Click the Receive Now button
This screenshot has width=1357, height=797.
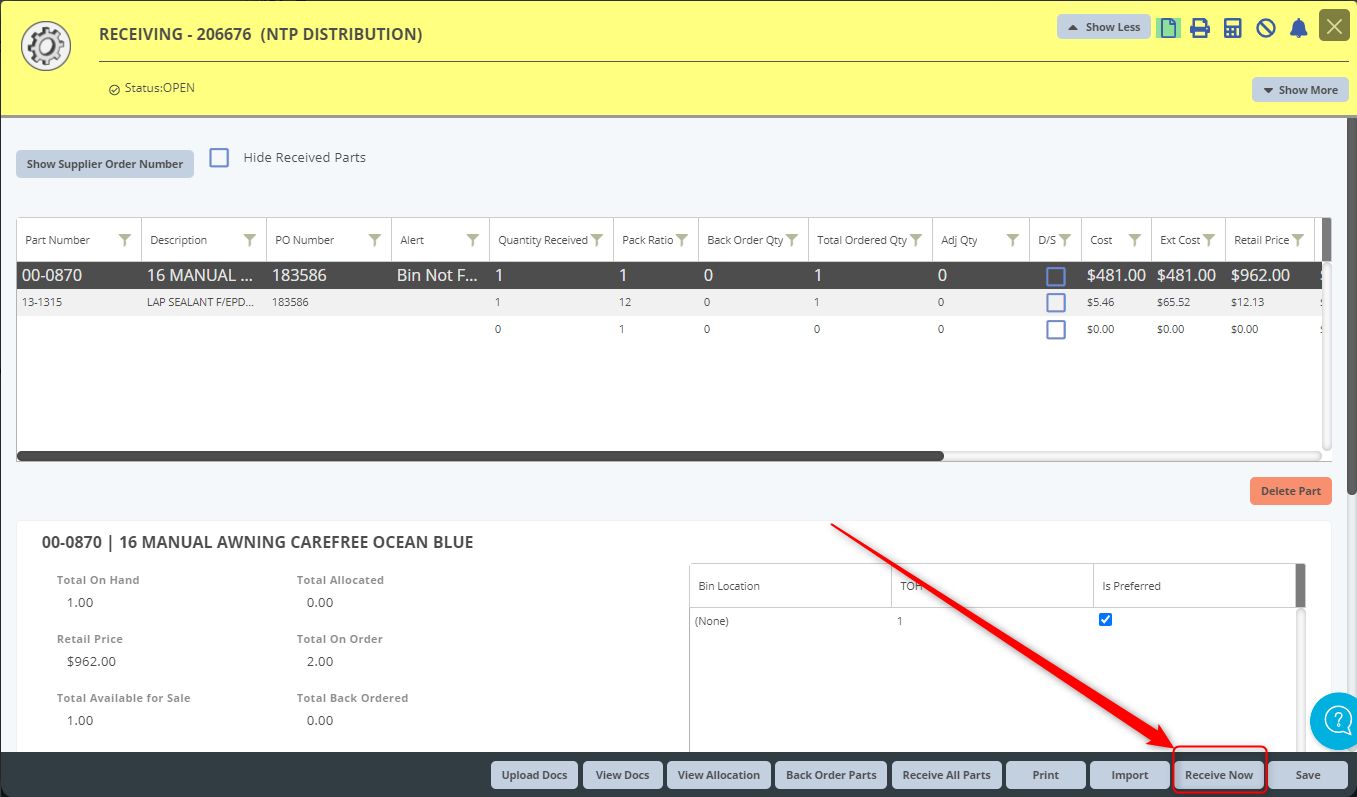[x=1218, y=775]
